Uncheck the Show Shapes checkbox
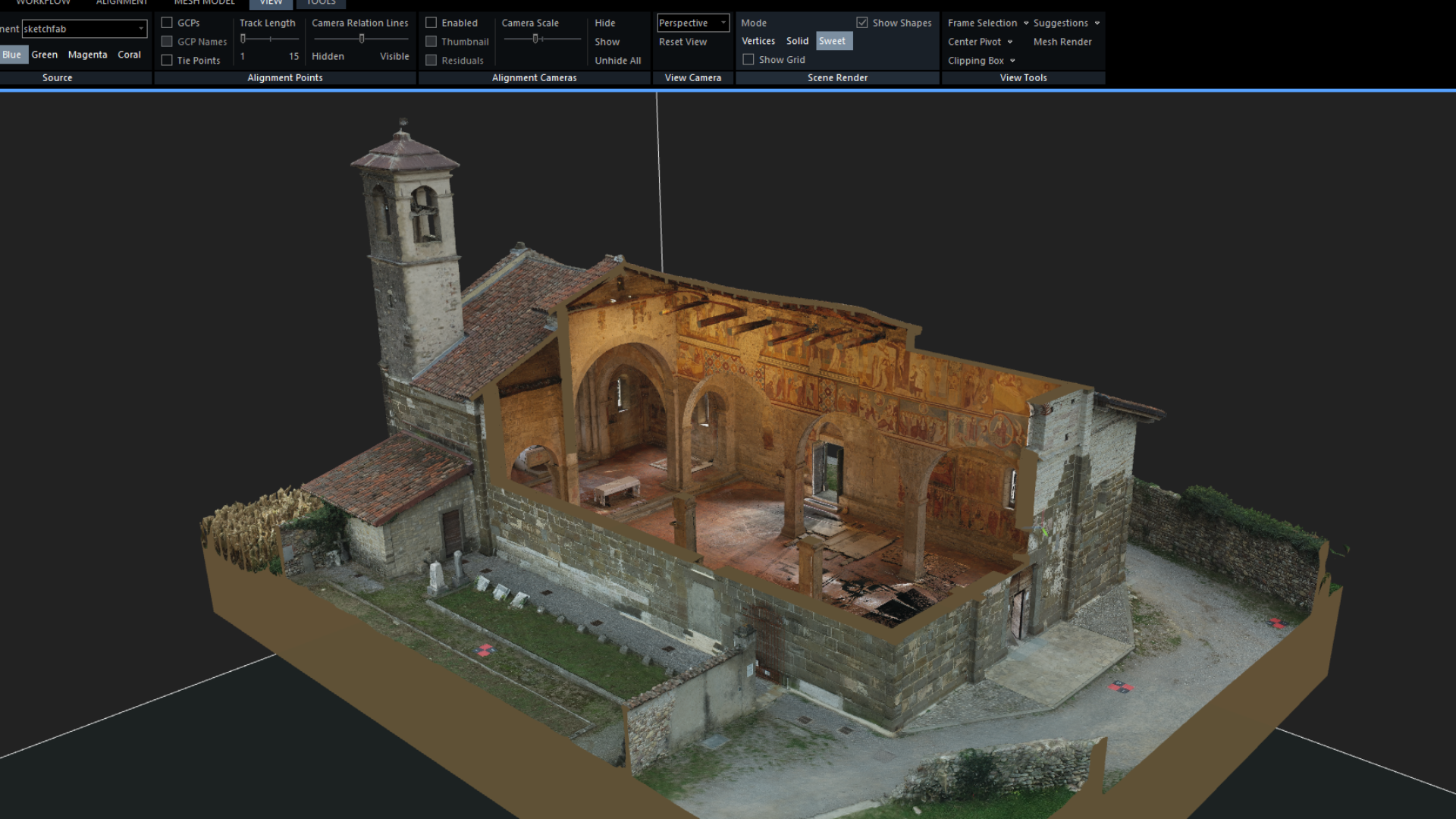The width and height of the screenshot is (1456, 819). [862, 23]
